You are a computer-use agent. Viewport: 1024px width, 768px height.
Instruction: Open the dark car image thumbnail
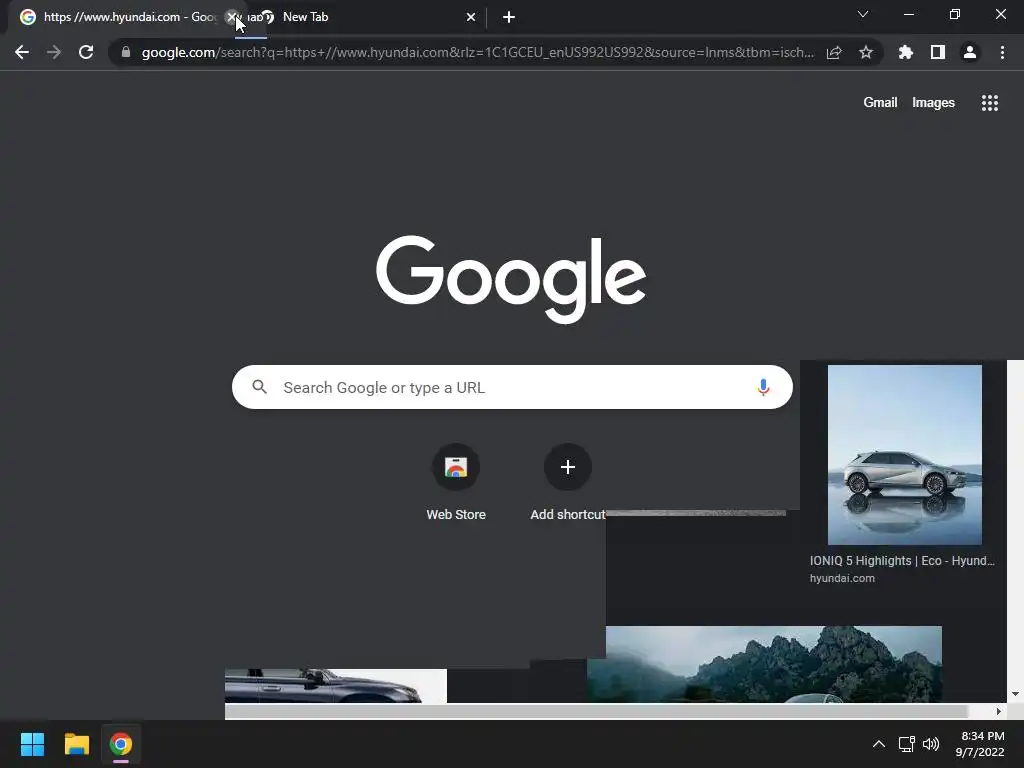pos(336,686)
